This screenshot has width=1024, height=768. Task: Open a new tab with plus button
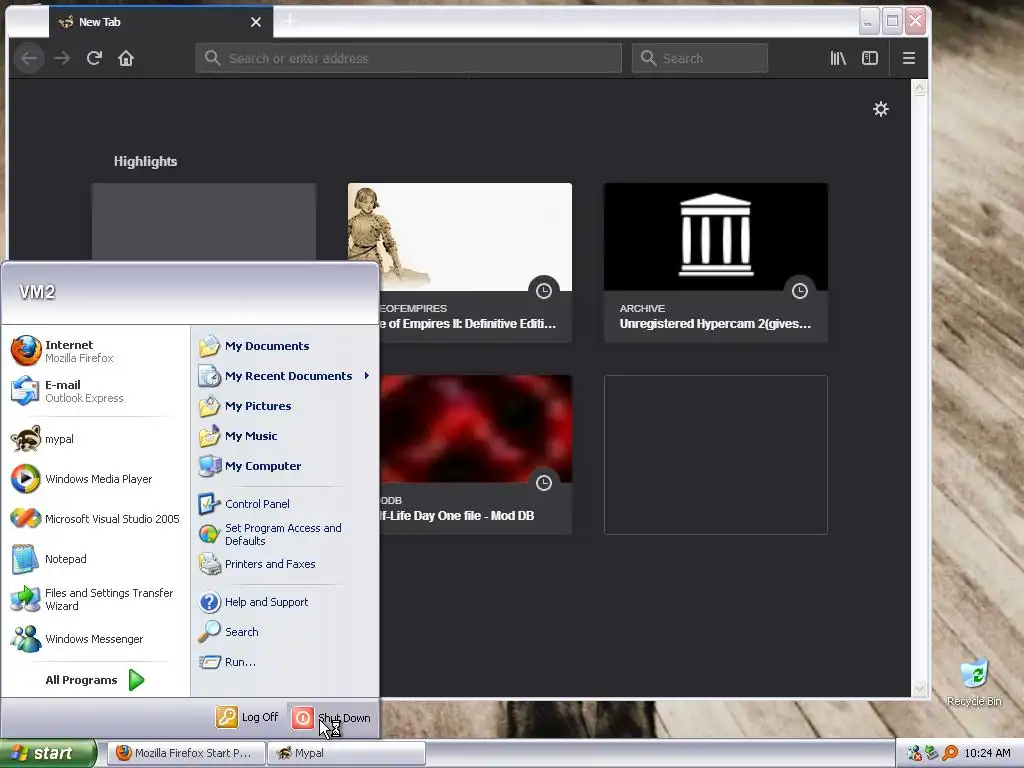click(x=290, y=22)
